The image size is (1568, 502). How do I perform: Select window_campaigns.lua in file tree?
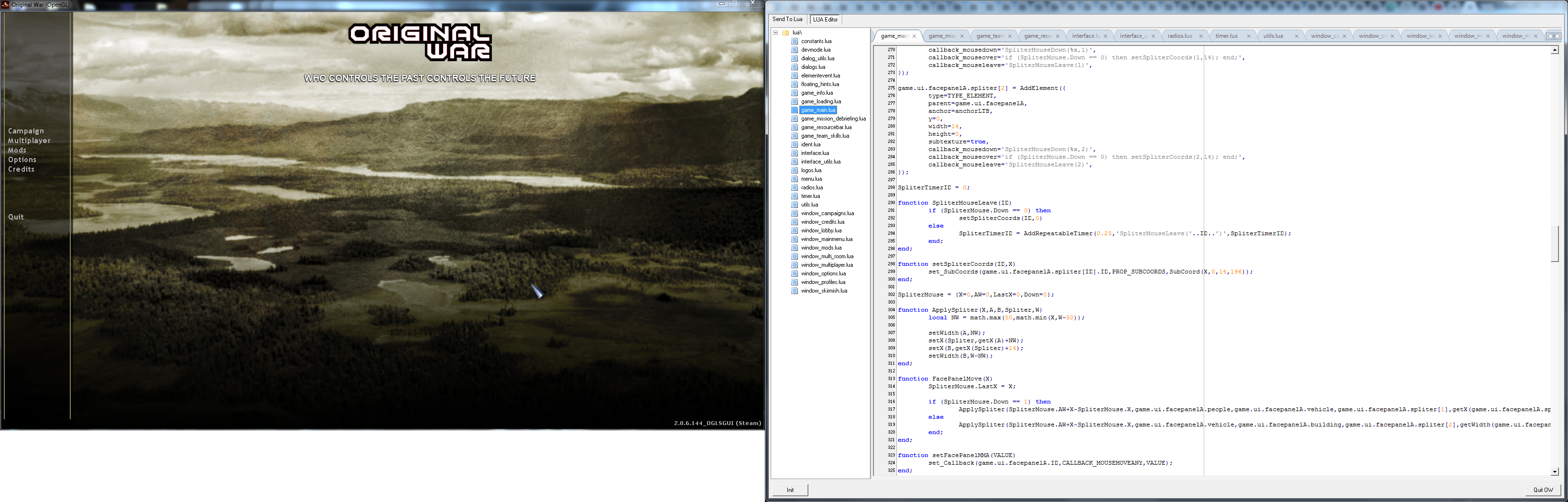coord(827,213)
